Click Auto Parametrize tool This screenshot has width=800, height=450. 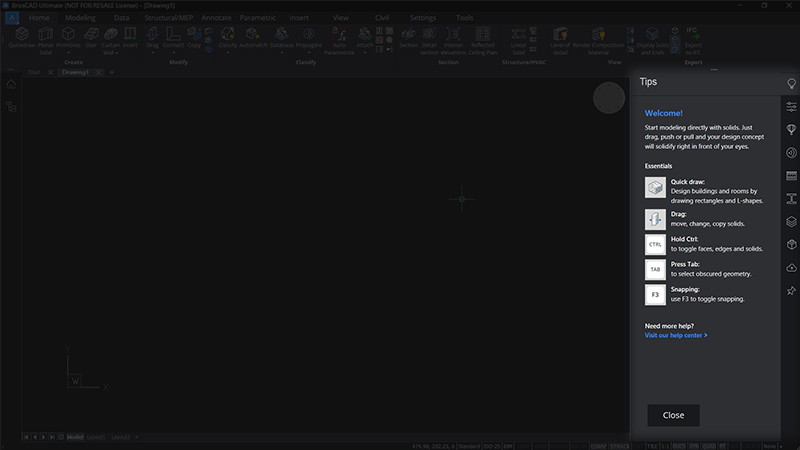coord(339,41)
